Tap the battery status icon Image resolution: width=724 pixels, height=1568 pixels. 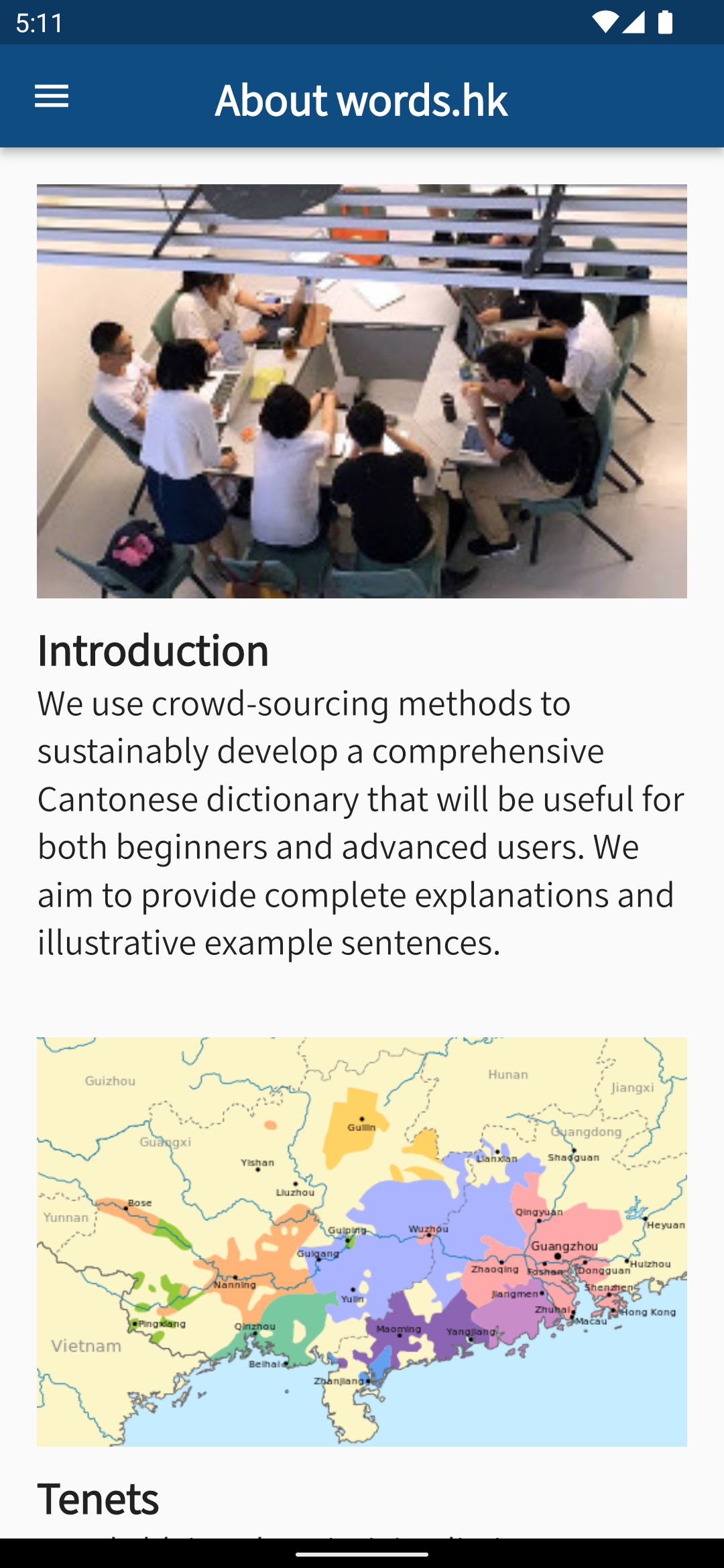pos(665,23)
